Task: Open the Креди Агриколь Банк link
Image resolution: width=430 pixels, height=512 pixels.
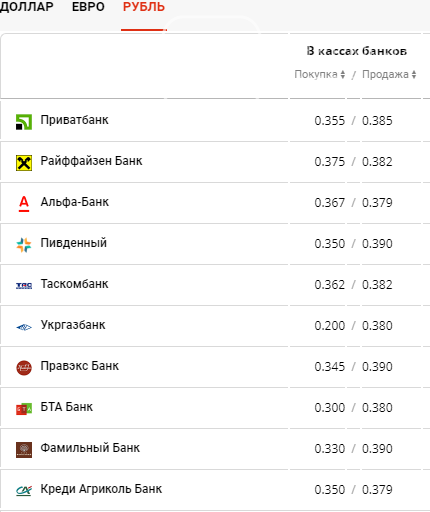Action: (x=101, y=489)
